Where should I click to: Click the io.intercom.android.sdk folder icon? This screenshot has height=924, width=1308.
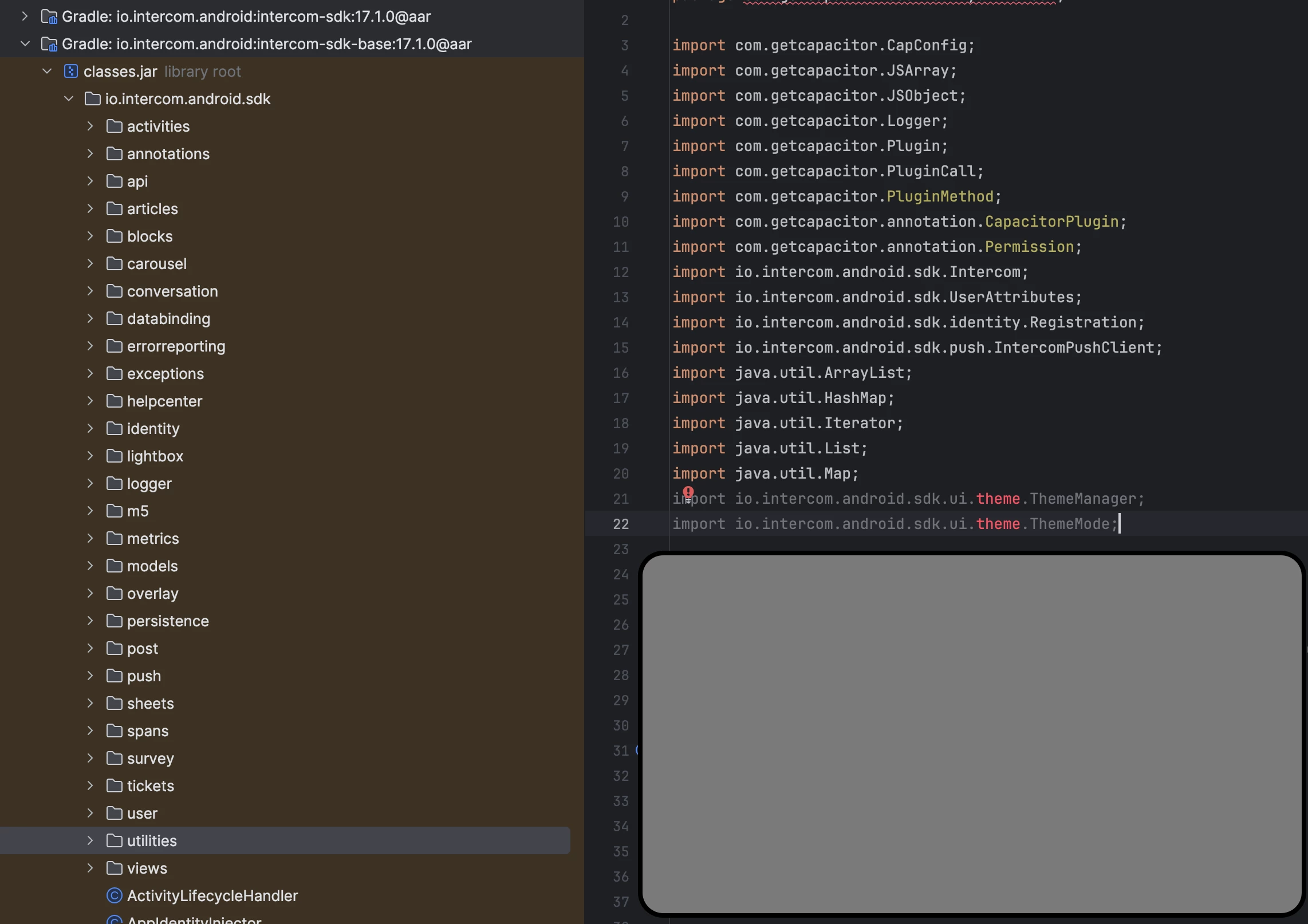pyautogui.click(x=93, y=99)
